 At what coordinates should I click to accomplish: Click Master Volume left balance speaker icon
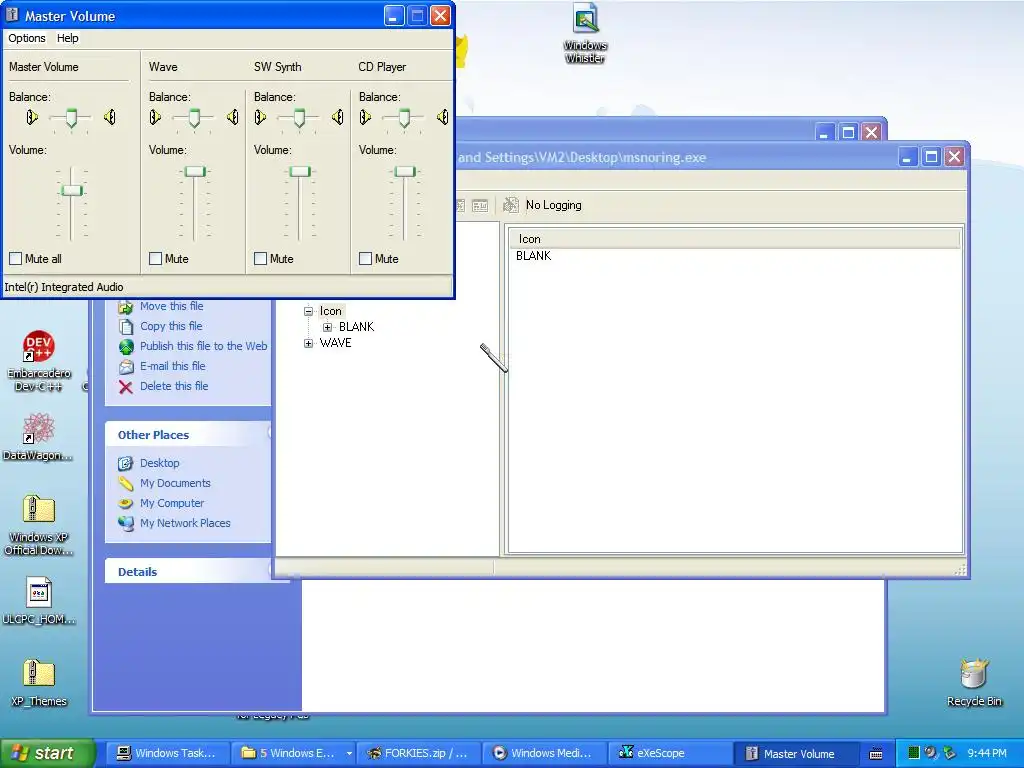pos(31,118)
